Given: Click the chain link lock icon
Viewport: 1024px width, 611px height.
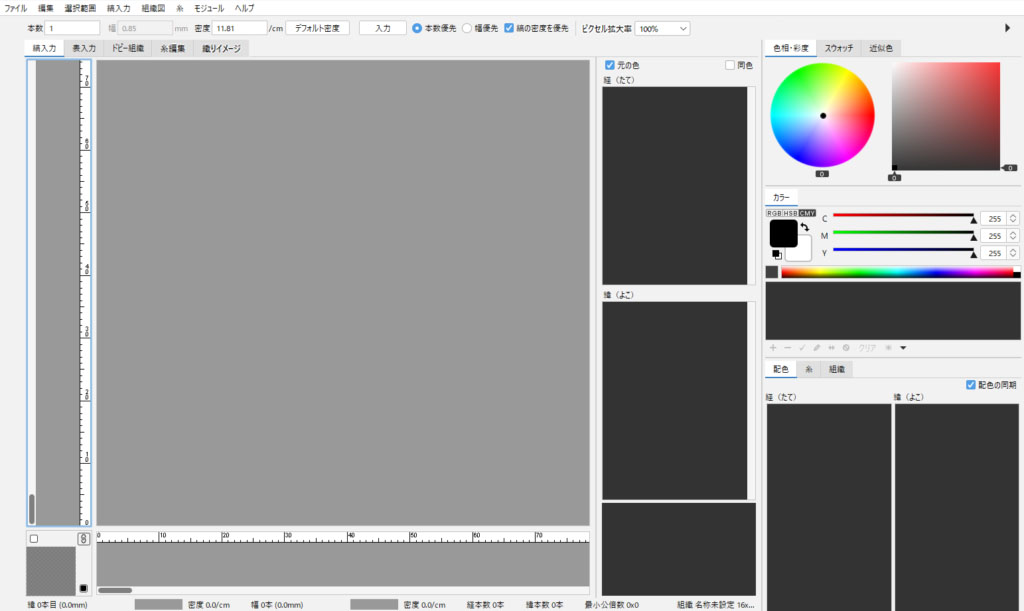Looking at the screenshot, I should click(84, 539).
